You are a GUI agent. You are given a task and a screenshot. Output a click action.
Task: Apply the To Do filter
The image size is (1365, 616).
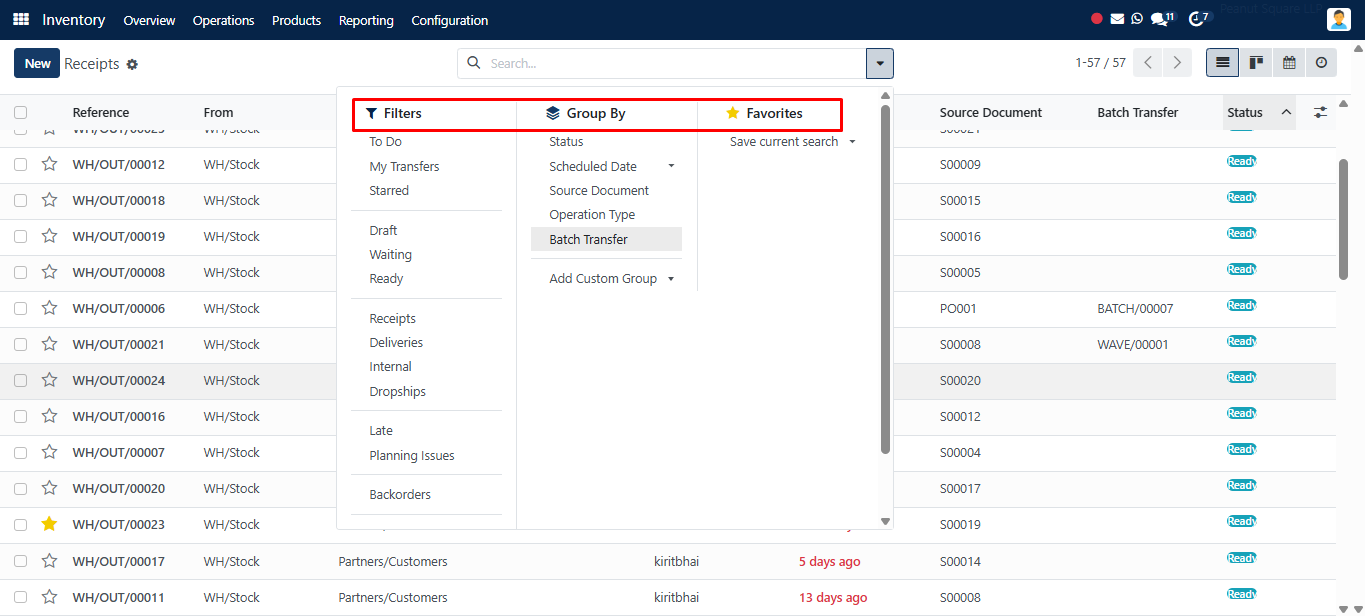385,142
